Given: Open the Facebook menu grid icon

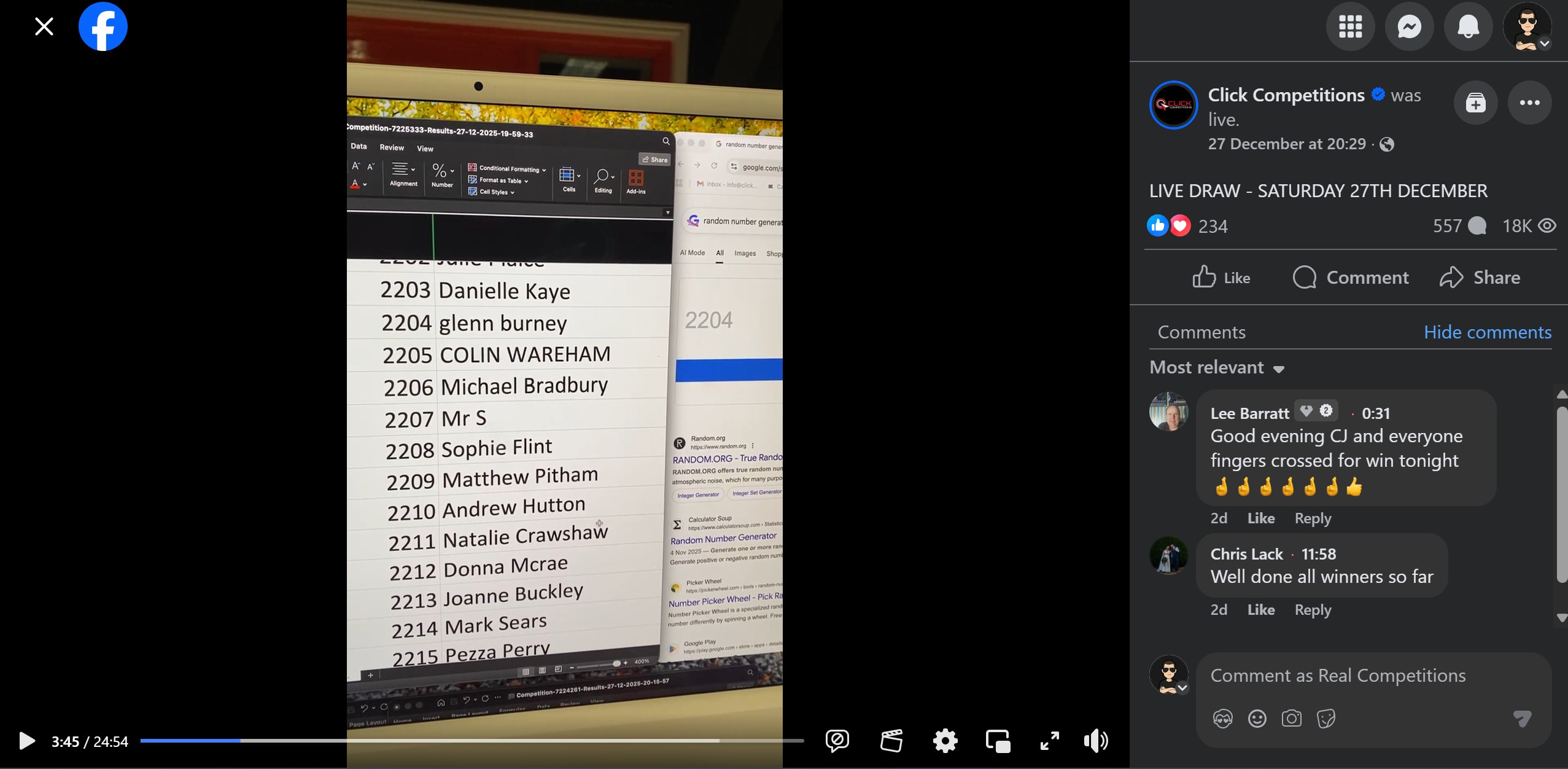Looking at the screenshot, I should coord(1350,26).
